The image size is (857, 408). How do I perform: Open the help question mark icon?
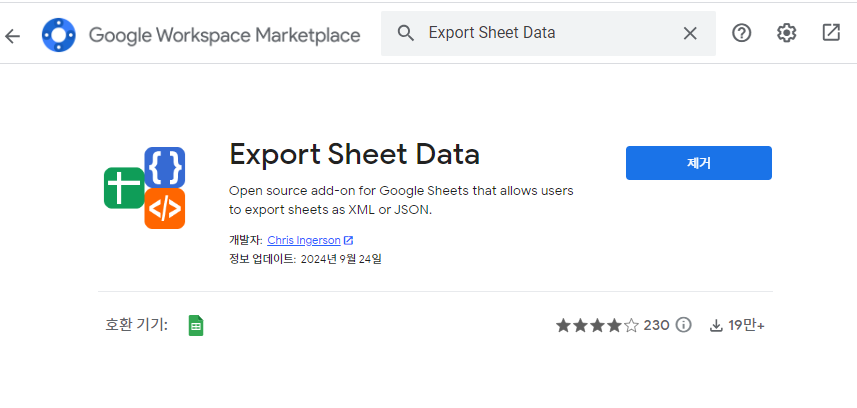(741, 33)
